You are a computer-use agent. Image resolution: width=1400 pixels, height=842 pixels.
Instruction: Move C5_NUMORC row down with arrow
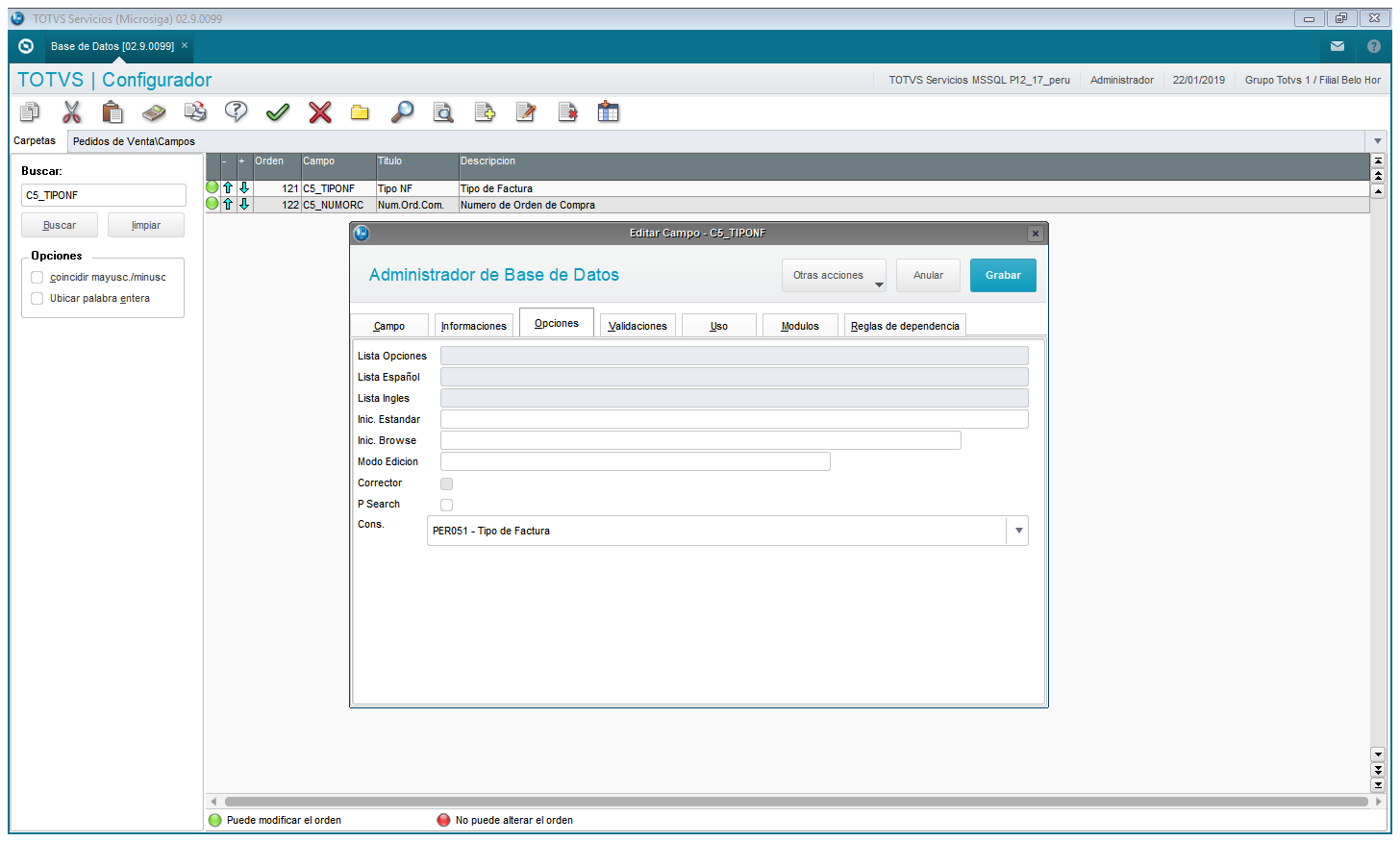[244, 205]
